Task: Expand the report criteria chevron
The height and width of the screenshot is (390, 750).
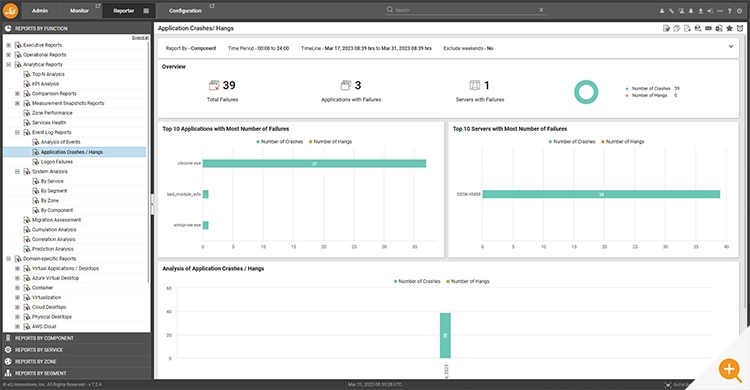Action: (x=730, y=46)
